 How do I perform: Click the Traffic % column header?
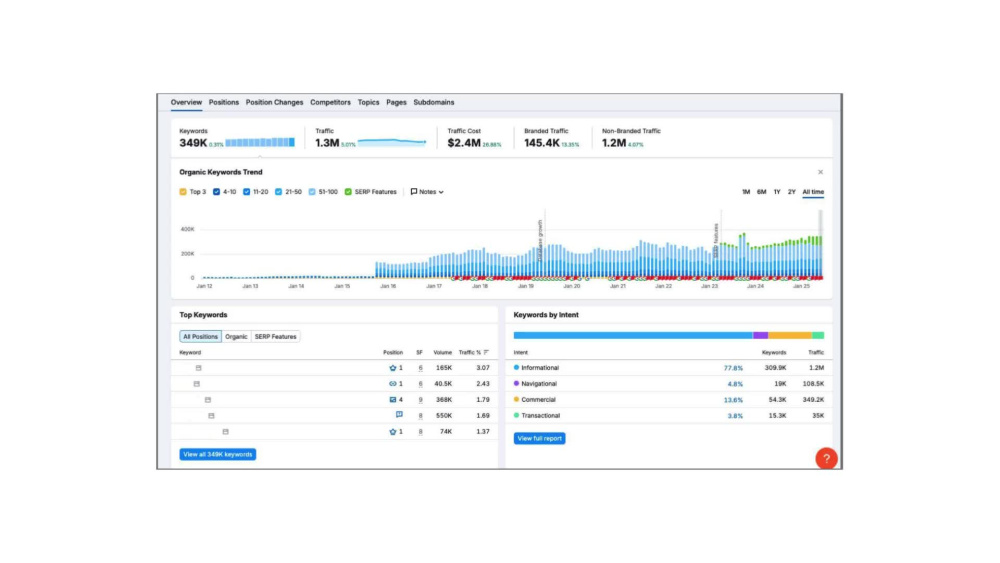(x=469, y=352)
